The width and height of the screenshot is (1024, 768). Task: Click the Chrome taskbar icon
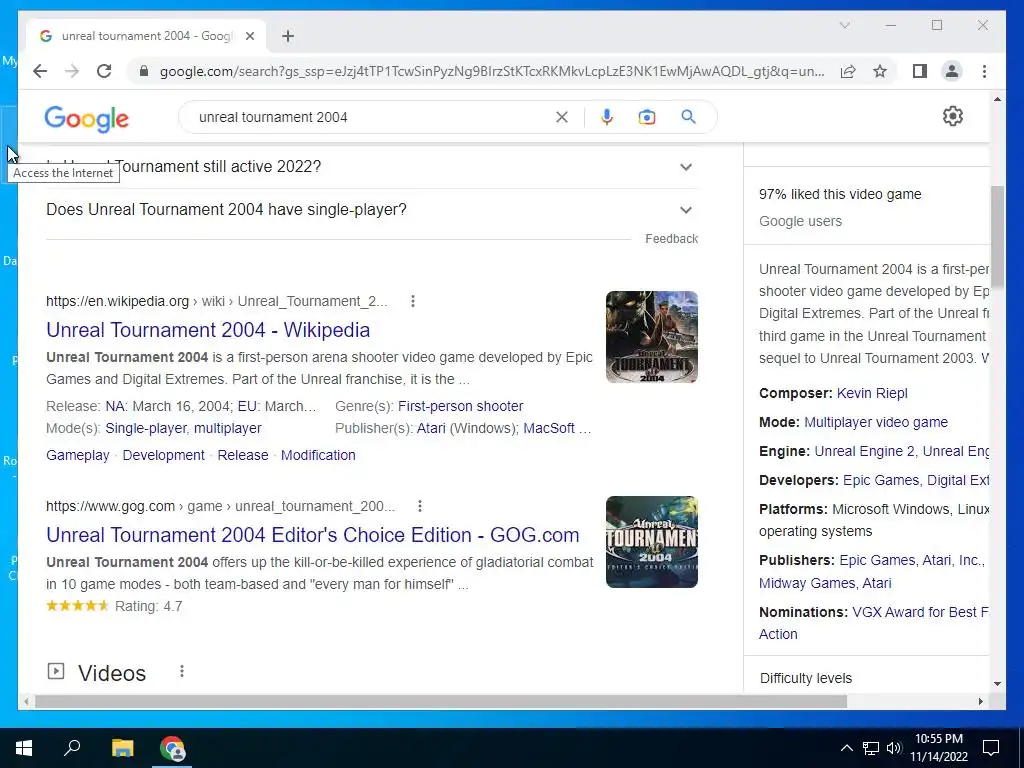pyautogui.click(x=172, y=748)
